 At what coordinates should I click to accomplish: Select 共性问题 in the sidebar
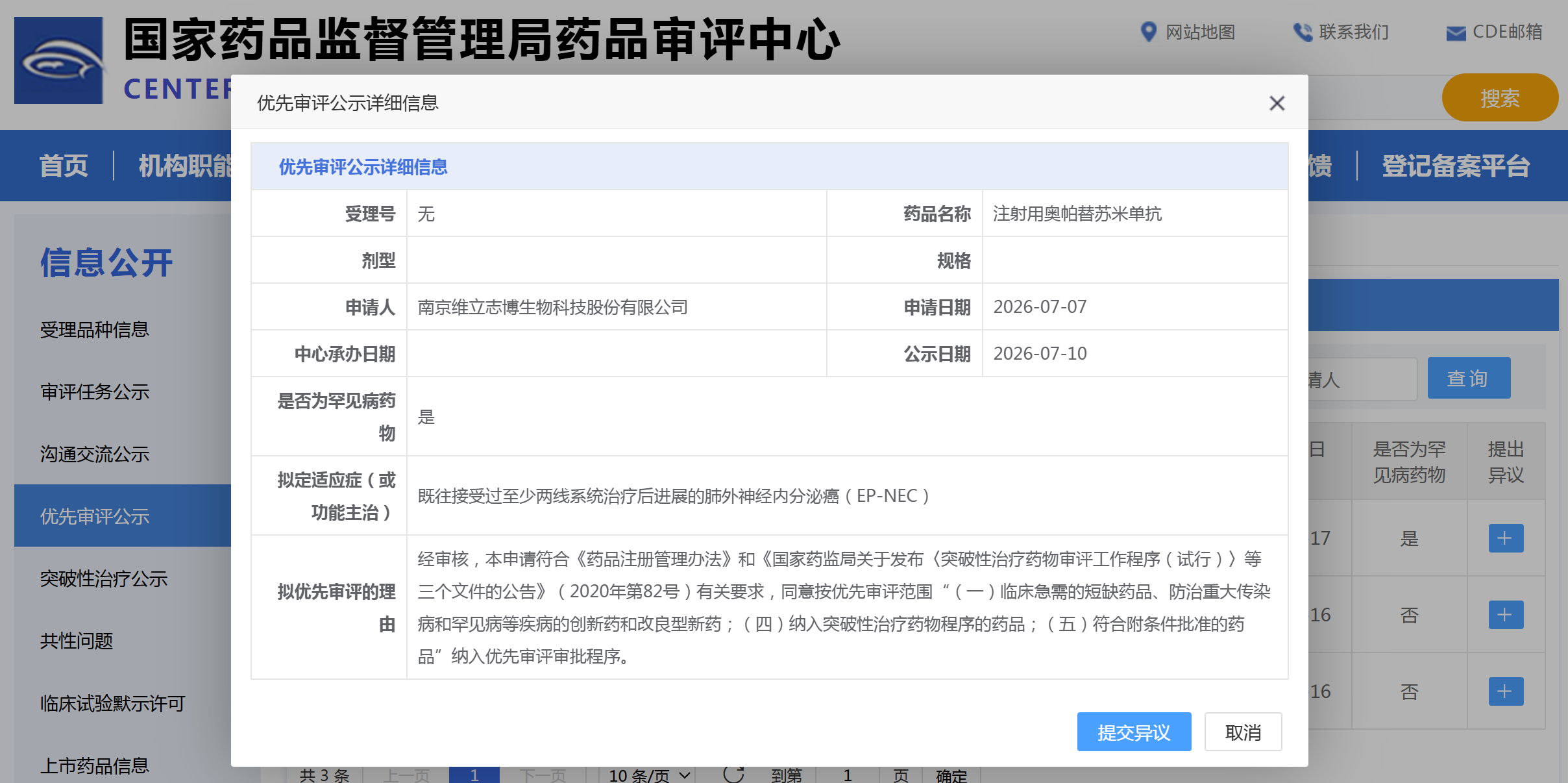coord(77,641)
